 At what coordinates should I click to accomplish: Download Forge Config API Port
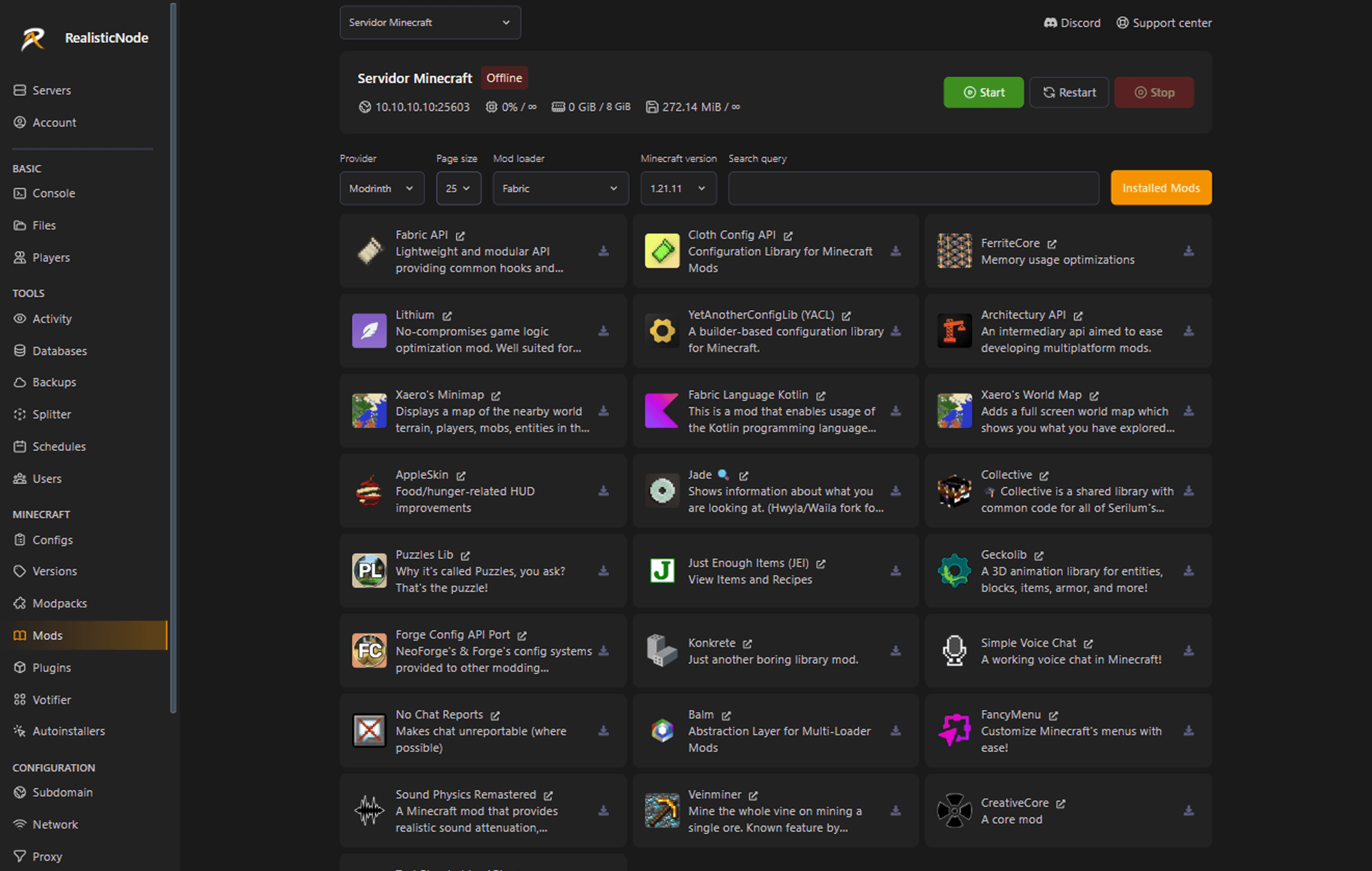[603, 651]
